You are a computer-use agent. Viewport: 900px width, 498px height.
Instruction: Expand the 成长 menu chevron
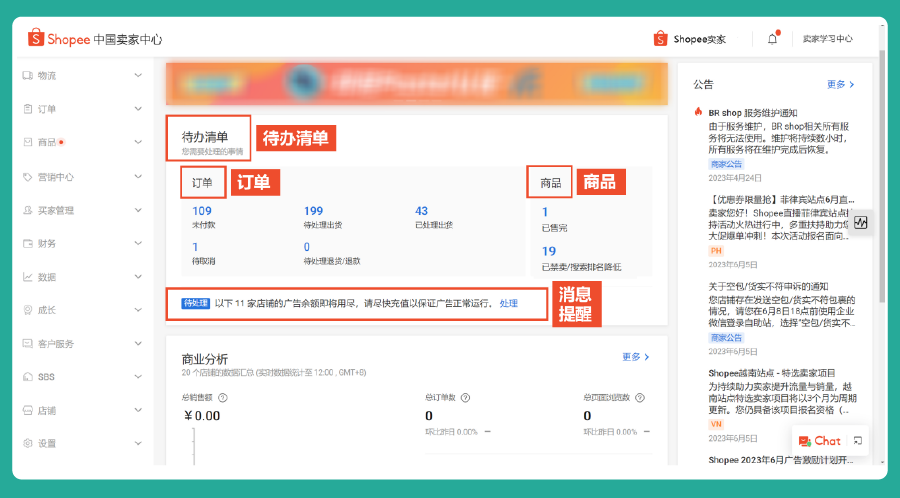pos(138,310)
